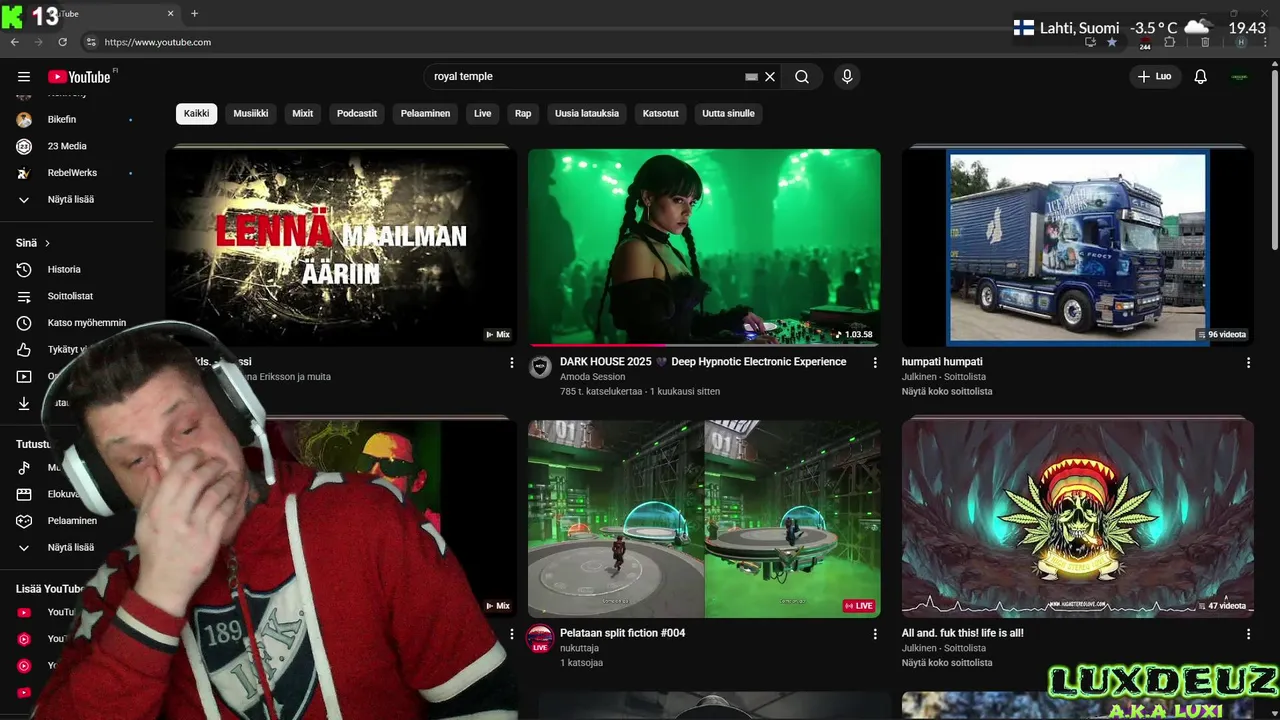The image size is (1280, 720).
Task: Open options for humpati humpati playlist
Action: tap(1248, 363)
